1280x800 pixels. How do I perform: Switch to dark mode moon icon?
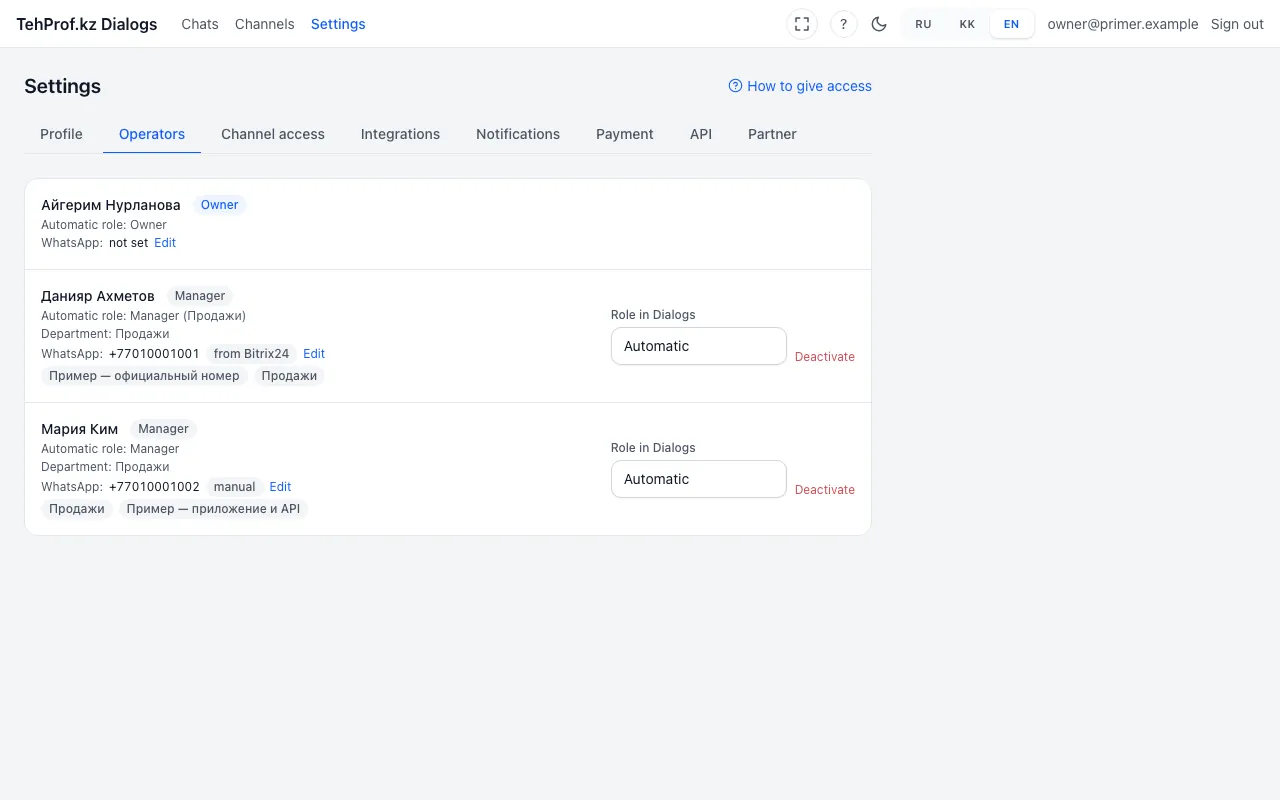[879, 24]
